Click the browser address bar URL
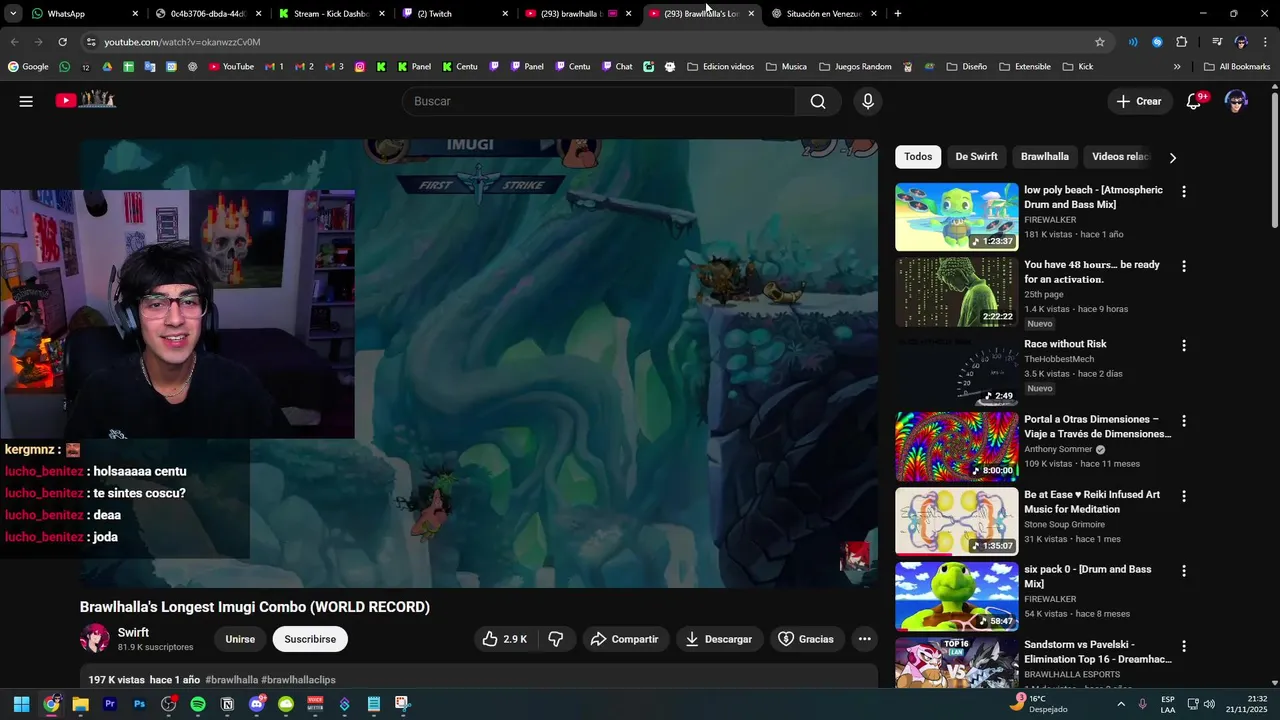The height and width of the screenshot is (720, 1280). click(x=182, y=42)
